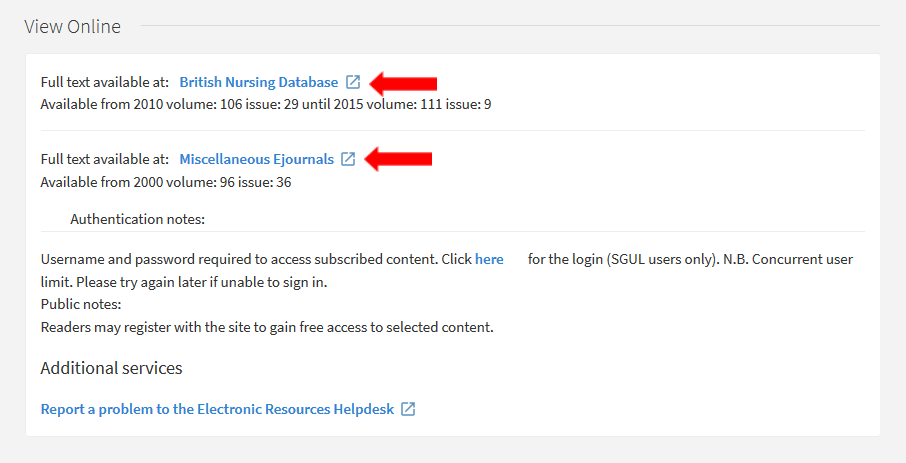The image size is (906, 463).
Task: Click external-link icon beside British Nursing Database
Action: (353, 82)
